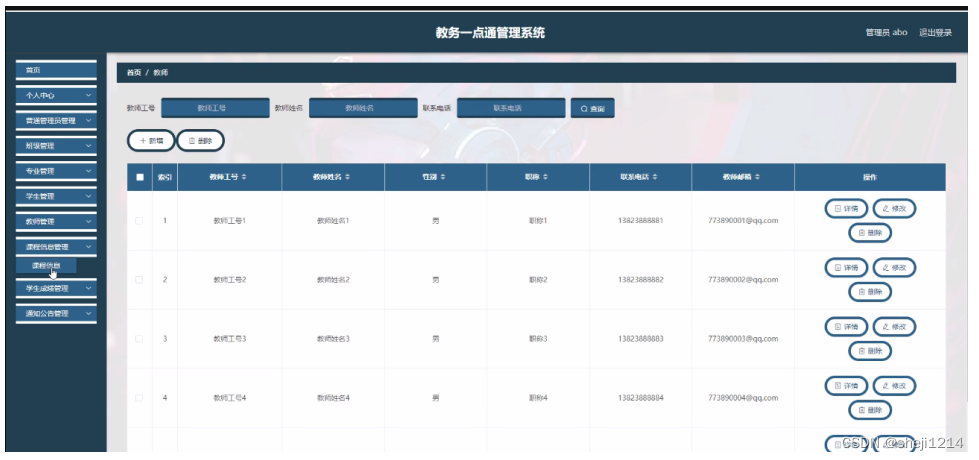Viewport: 979px width, 460px height.
Task: Click 修改 for row 教师工号3
Action: (x=894, y=326)
